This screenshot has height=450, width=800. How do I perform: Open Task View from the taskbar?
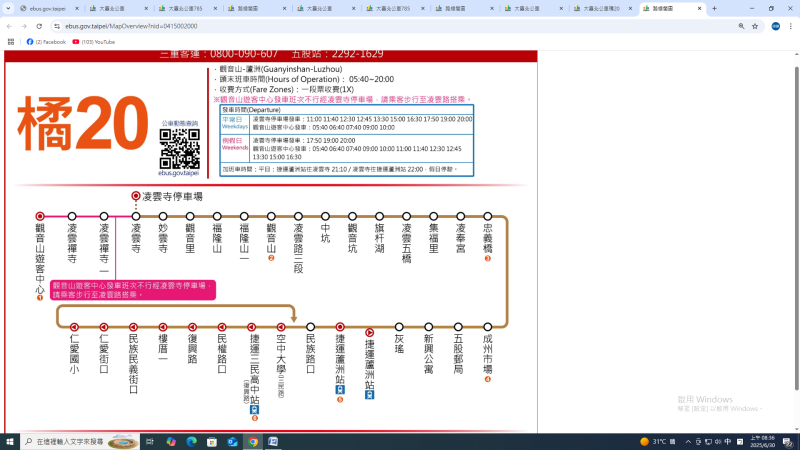click(x=149, y=441)
